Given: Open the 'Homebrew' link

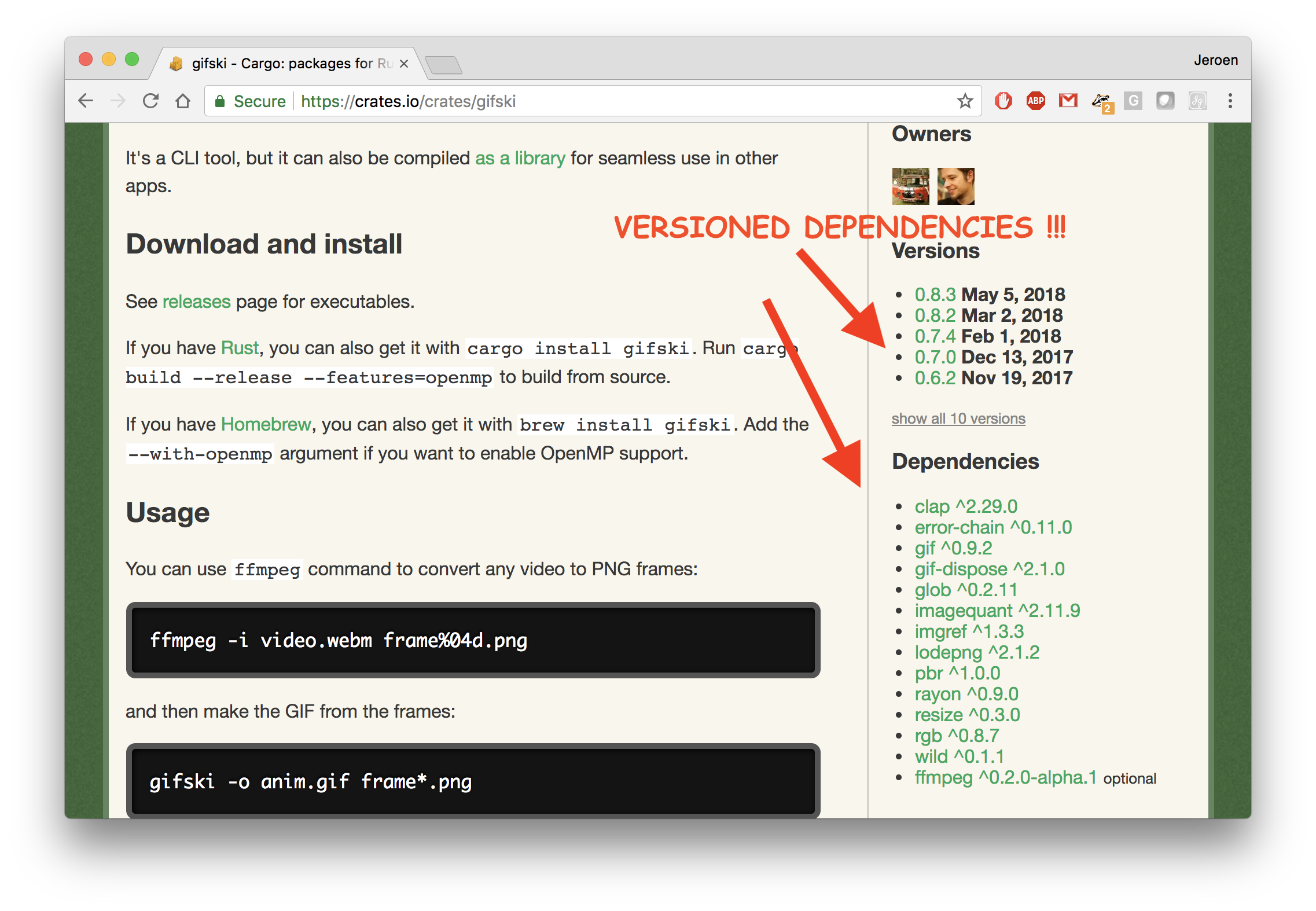Looking at the screenshot, I should [266, 424].
